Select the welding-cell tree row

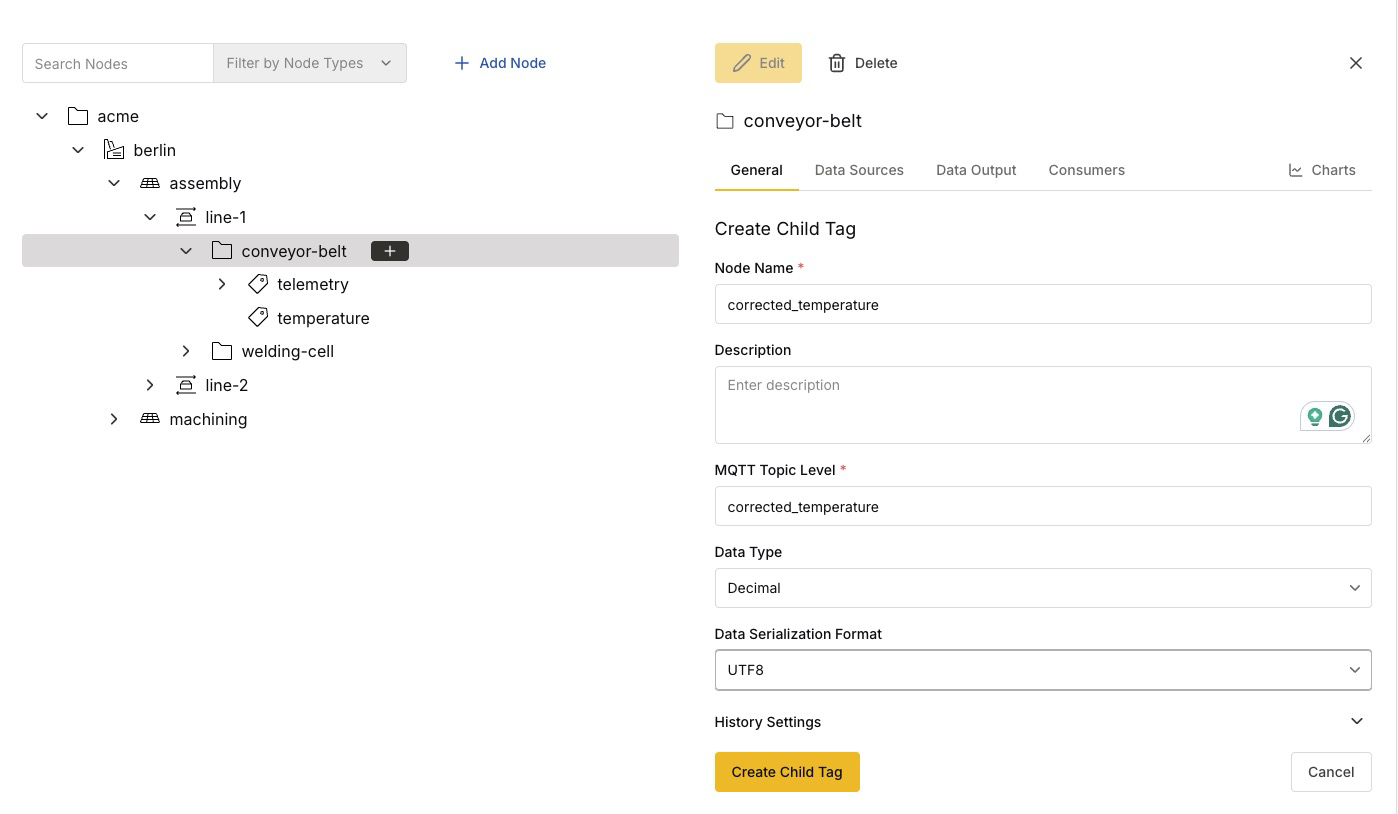pos(350,351)
